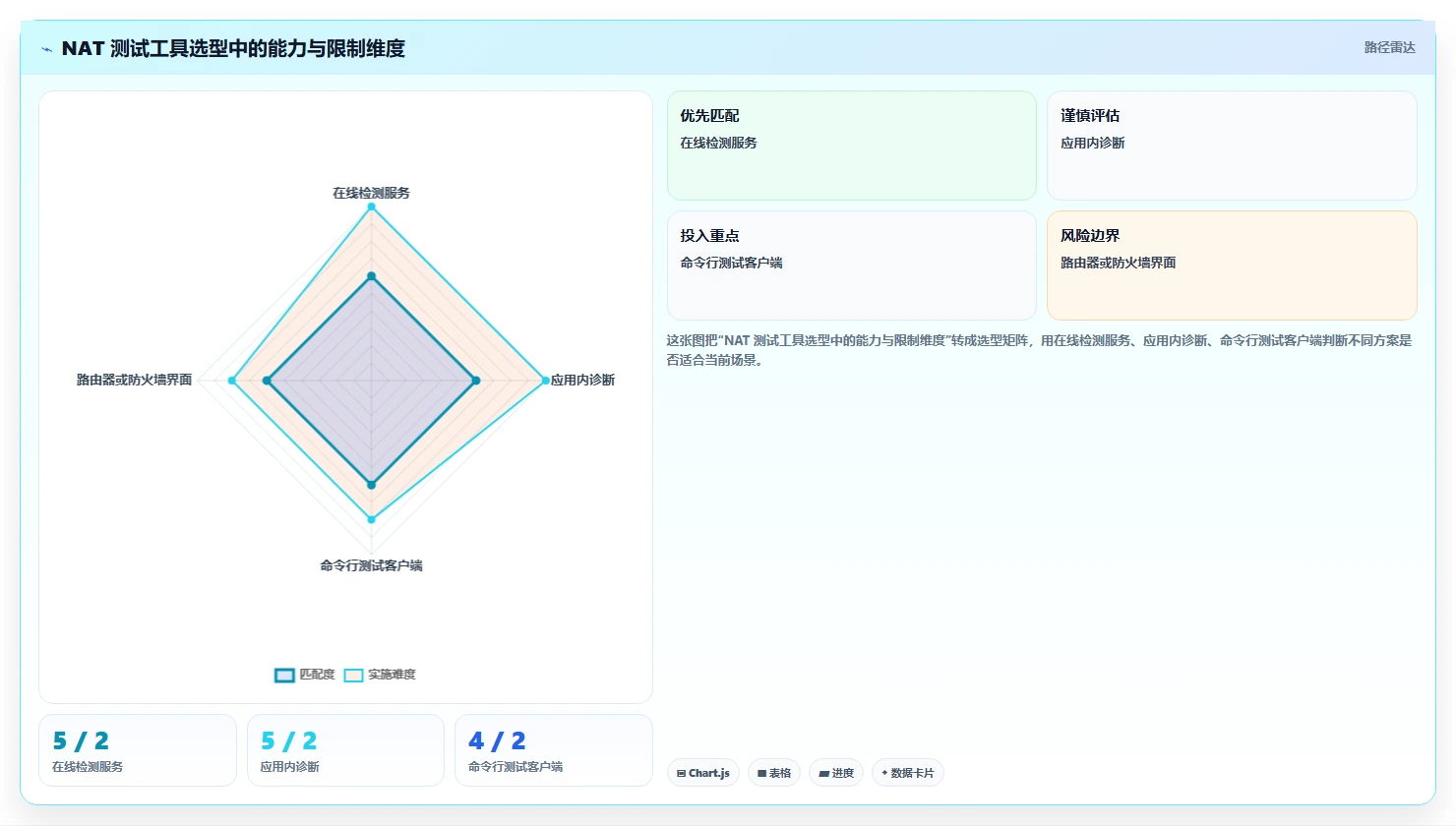Click the icon inside the Chart.js tag
The width and height of the screenshot is (1456, 826).
click(x=681, y=774)
